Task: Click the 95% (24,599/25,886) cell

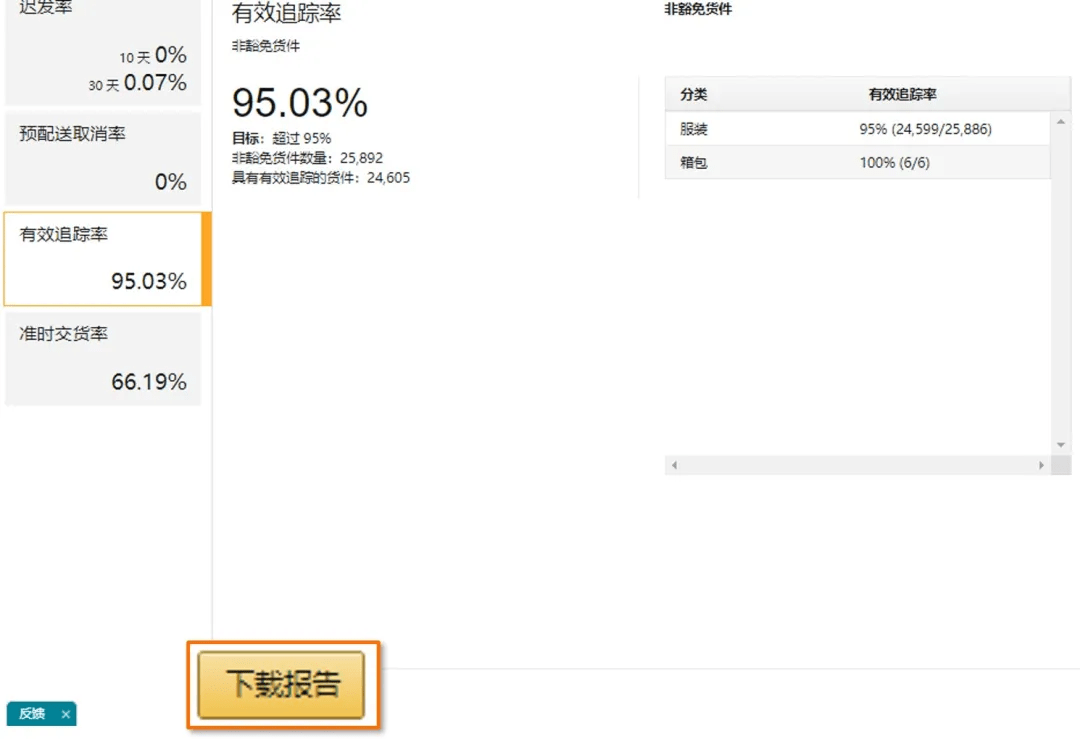Action: pyautogui.click(x=925, y=129)
